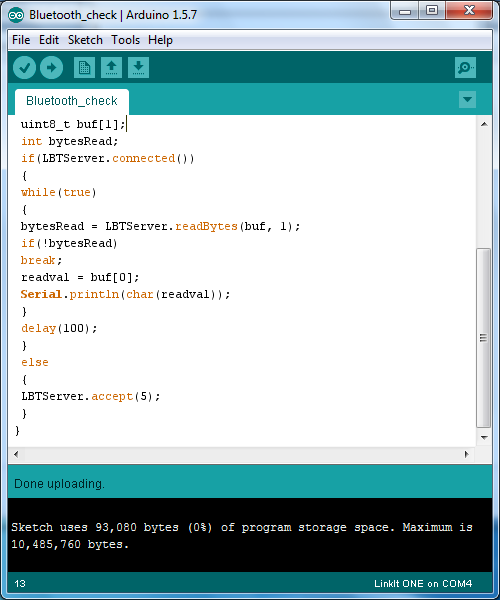The height and width of the screenshot is (600, 500).
Task: Open the Sketch menu
Action: click(x=85, y=40)
